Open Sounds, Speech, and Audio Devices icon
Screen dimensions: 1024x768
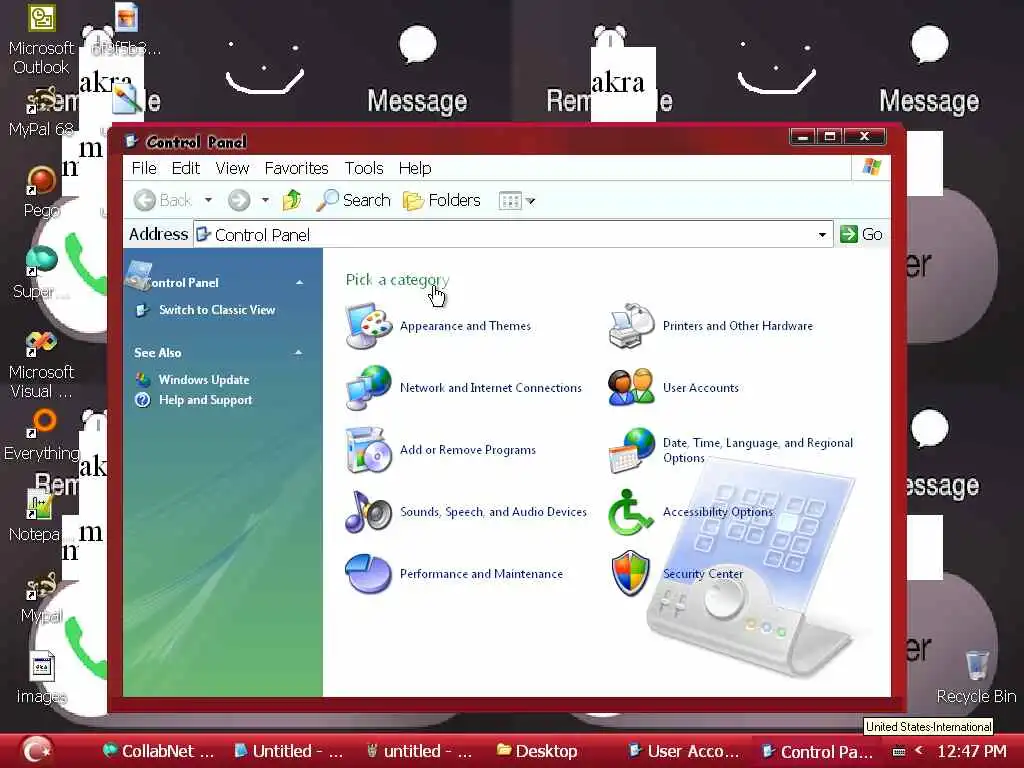coord(368,511)
